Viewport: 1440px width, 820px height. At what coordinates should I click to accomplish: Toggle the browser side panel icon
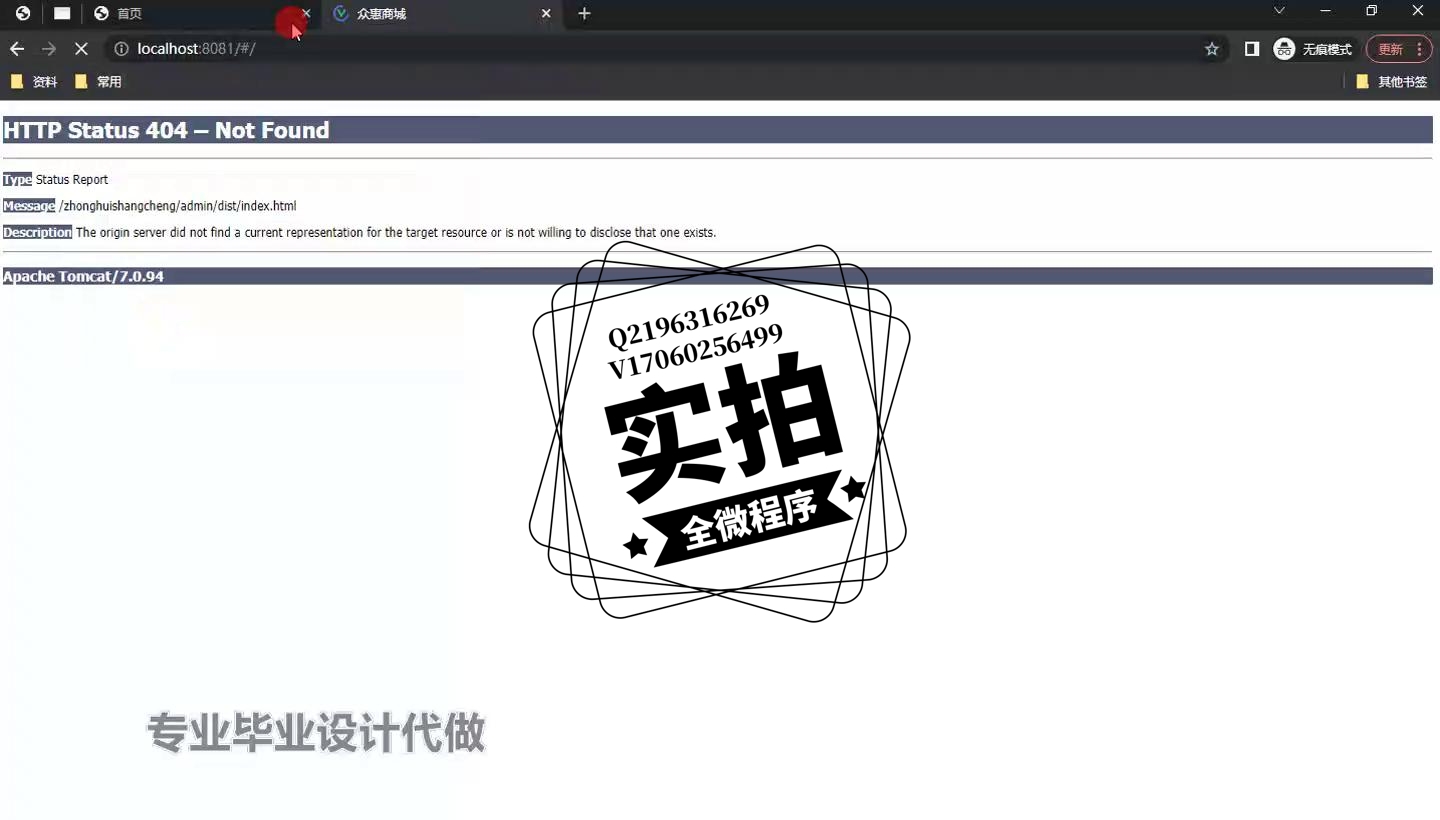click(x=1251, y=49)
